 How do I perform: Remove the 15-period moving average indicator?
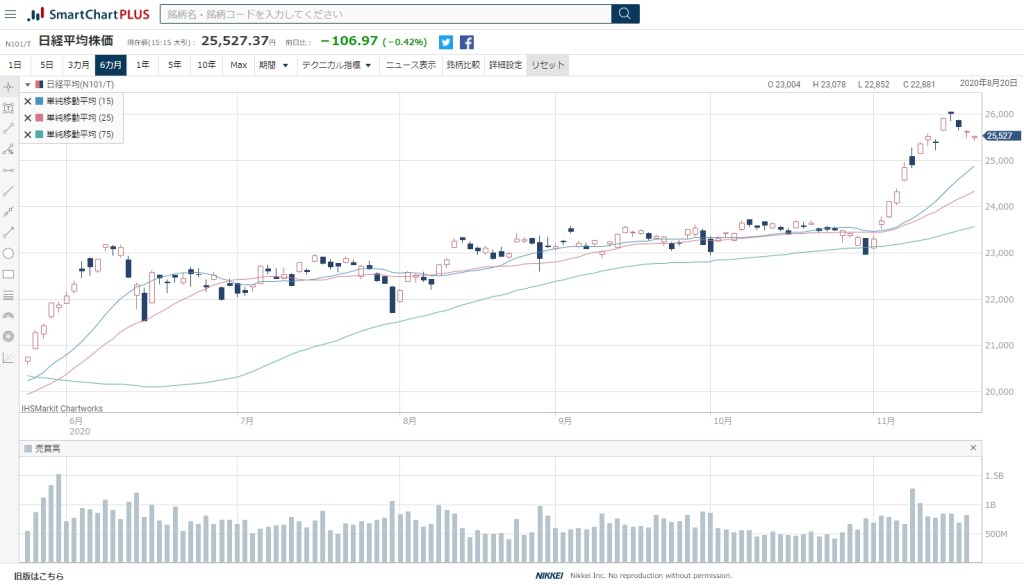pyautogui.click(x=28, y=101)
